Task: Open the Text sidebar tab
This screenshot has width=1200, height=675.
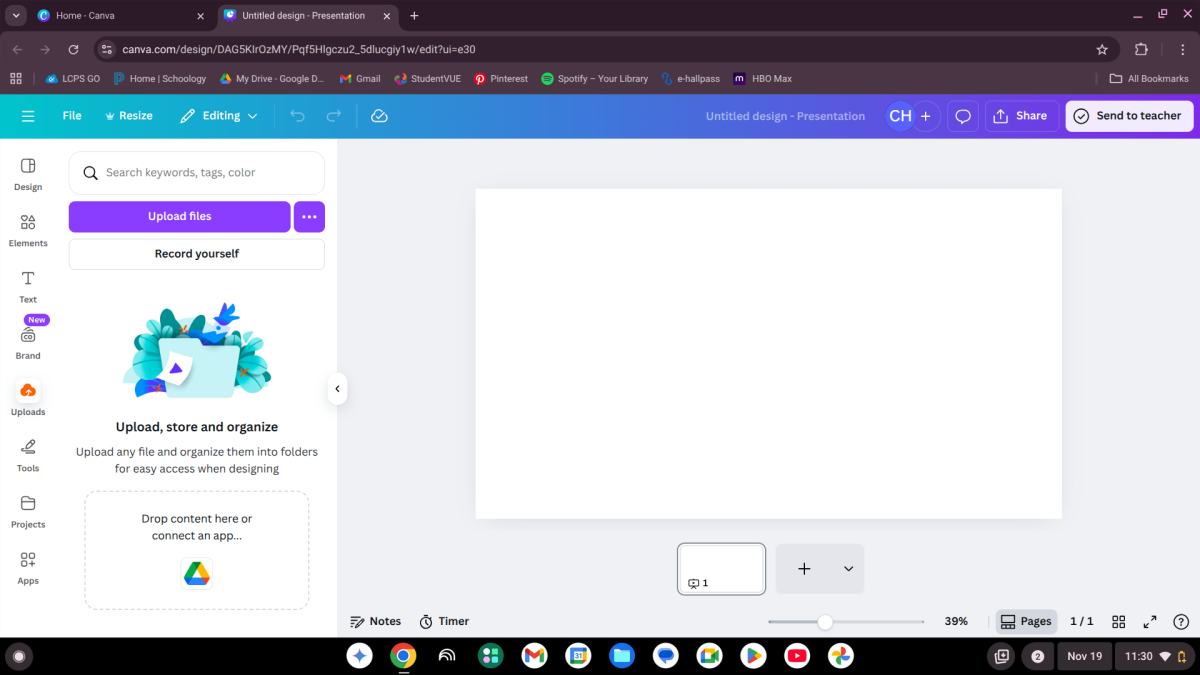Action: [x=28, y=286]
